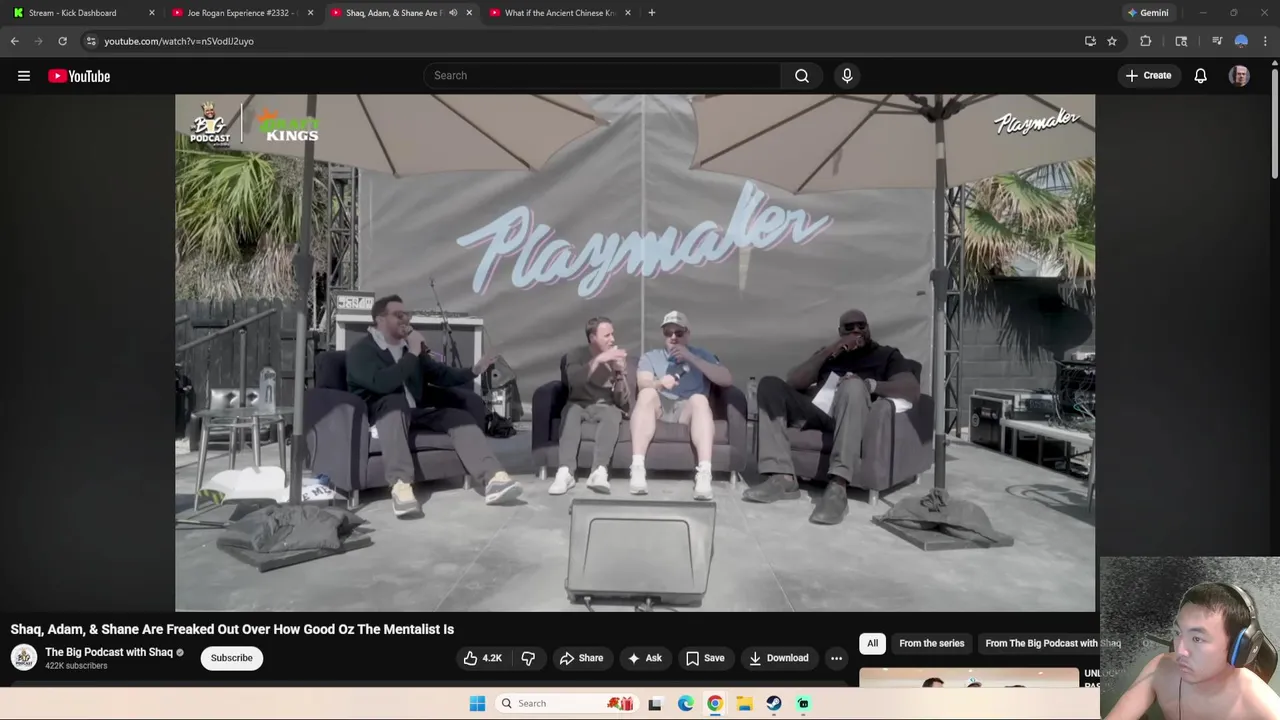Open the Chrome profile avatar
Viewport: 1280px width, 720px height.
[x=1241, y=41]
